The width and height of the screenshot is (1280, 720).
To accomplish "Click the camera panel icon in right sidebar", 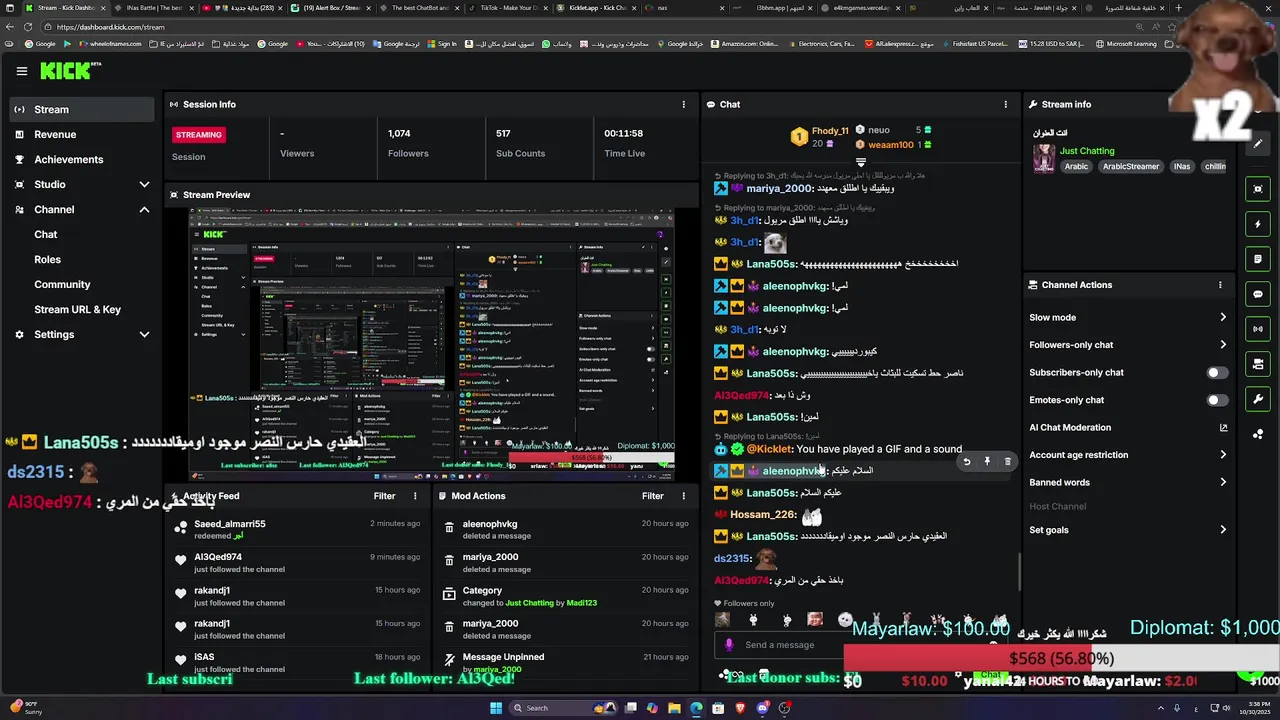I will 1258,364.
